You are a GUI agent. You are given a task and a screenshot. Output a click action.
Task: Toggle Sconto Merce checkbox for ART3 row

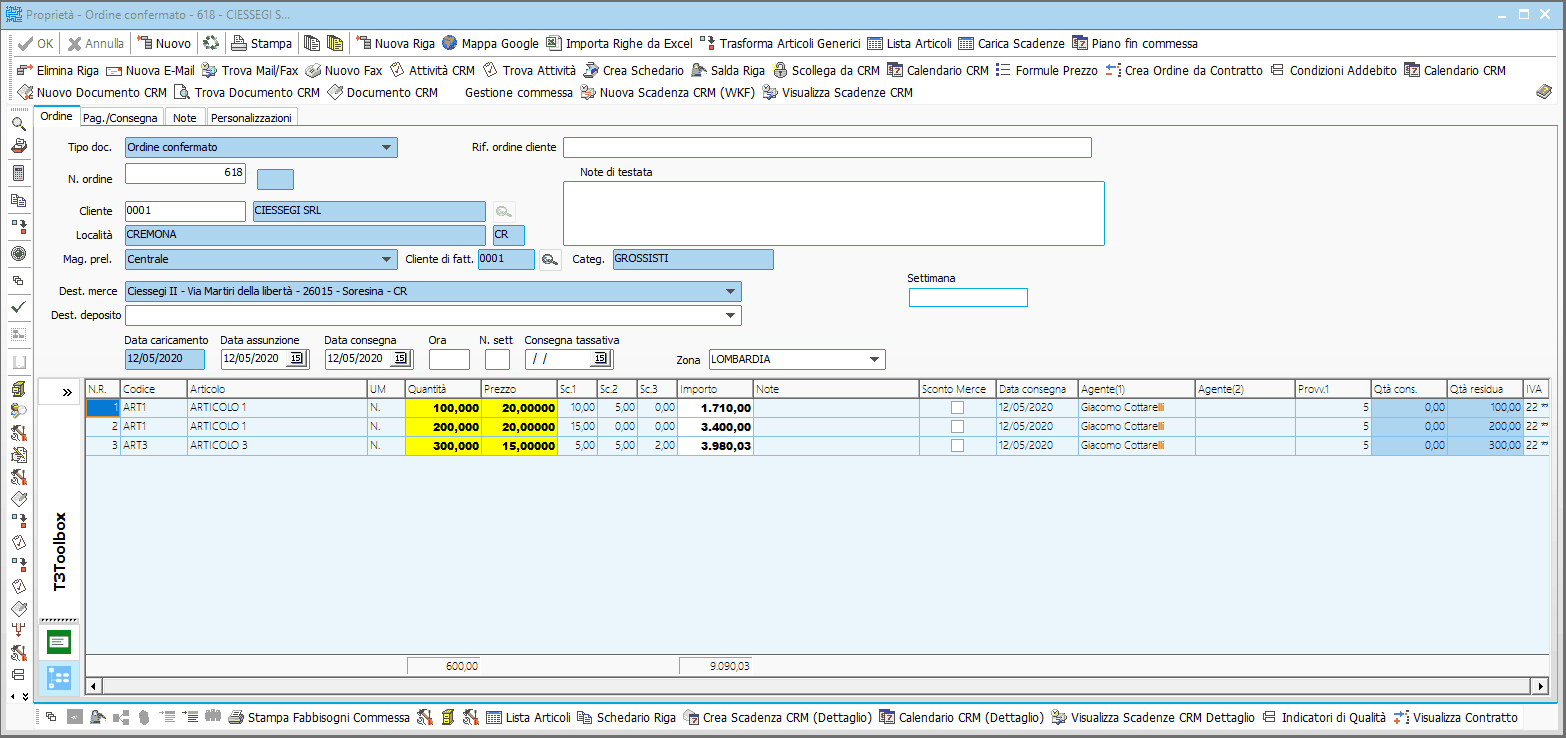[x=957, y=446]
